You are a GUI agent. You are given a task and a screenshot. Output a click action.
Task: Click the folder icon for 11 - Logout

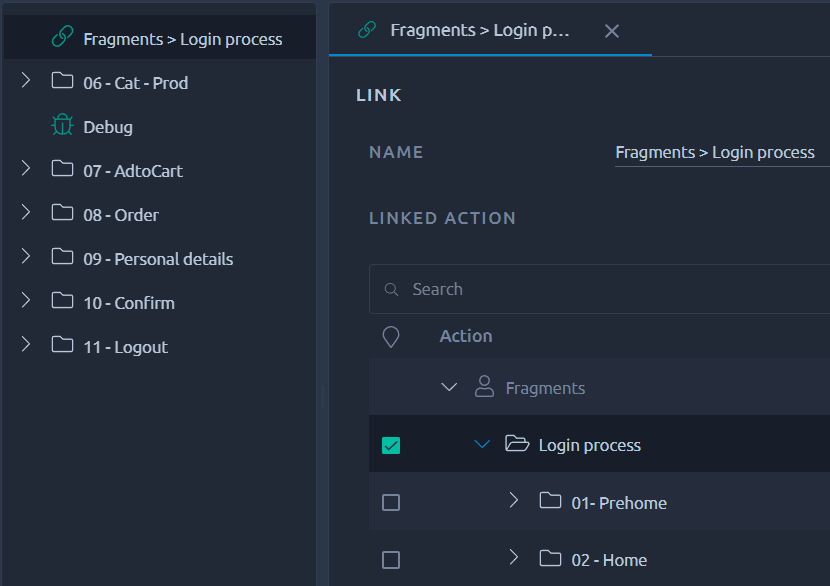(62, 344)
